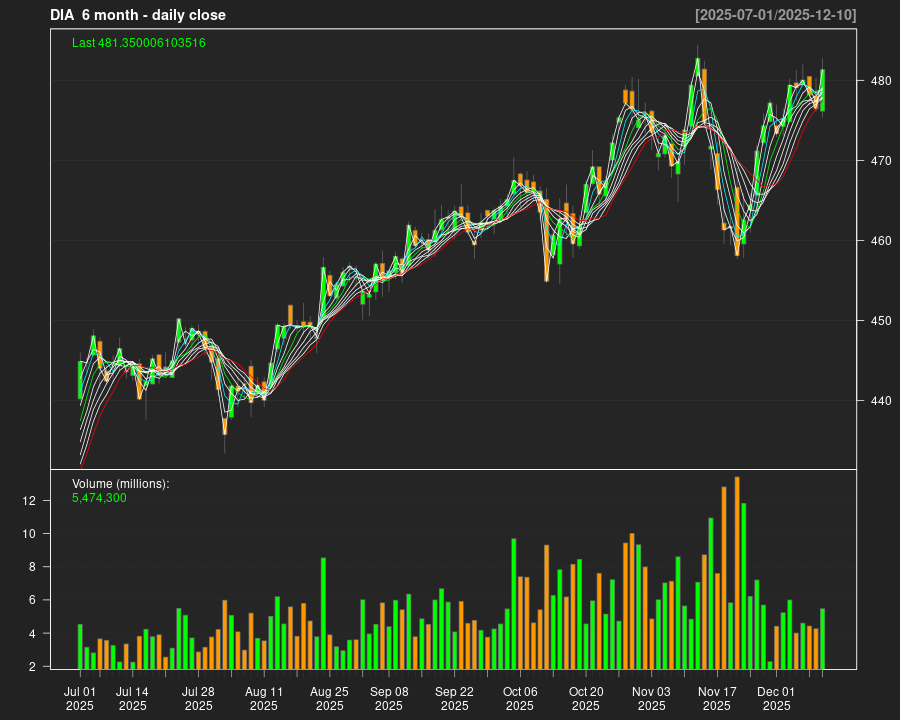Select the Nov 17 2025 date marker
Viewport: 900px width, 720px height.
tap(717, 698)
